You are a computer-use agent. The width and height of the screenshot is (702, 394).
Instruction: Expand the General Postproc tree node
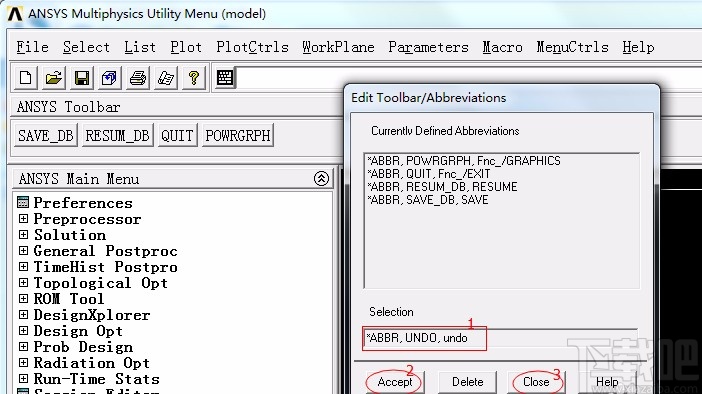[x=23, y=251]
